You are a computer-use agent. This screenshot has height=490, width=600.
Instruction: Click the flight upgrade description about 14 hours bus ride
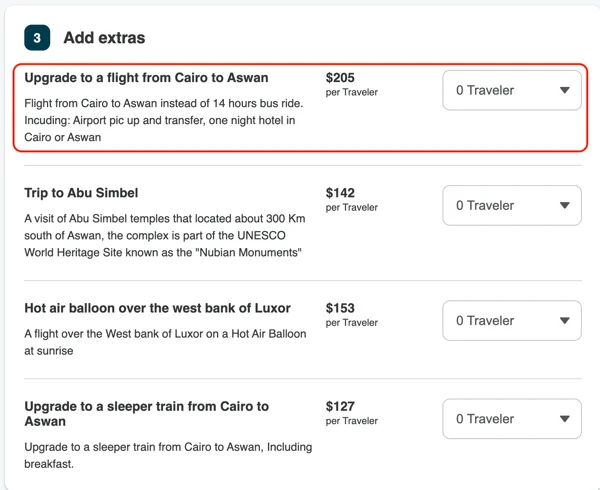coord(164,120)
